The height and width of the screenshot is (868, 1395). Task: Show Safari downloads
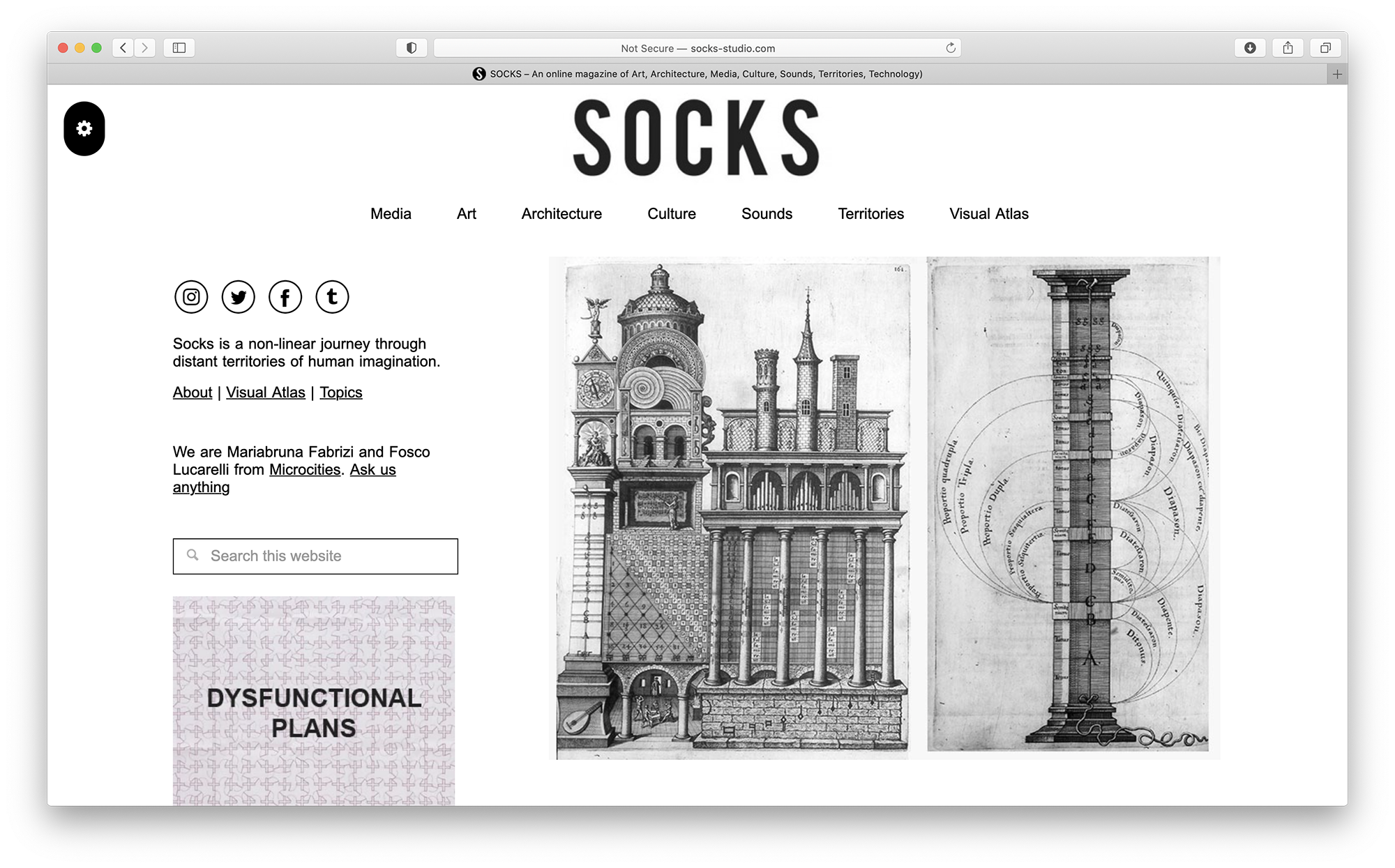tap(1250, 48)
